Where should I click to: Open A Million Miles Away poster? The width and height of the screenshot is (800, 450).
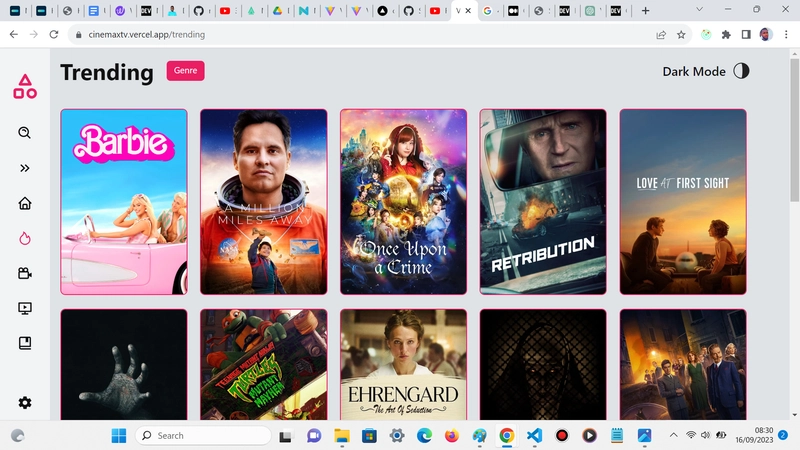pos(264,202)
